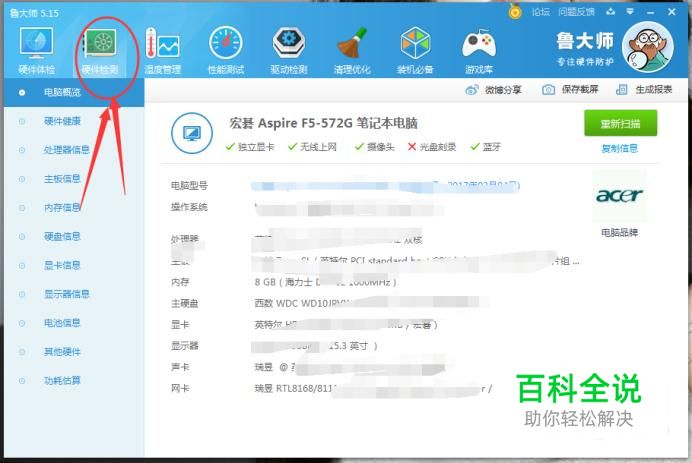Click the 电脑型号 label
Image resolution: width=692 pixels, height=463 pixels.
(x=189, y=186)
